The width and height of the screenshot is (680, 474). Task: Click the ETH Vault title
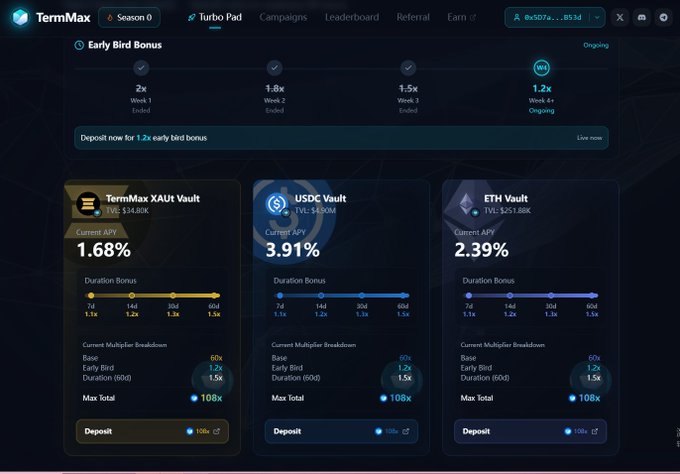(506, 199)
